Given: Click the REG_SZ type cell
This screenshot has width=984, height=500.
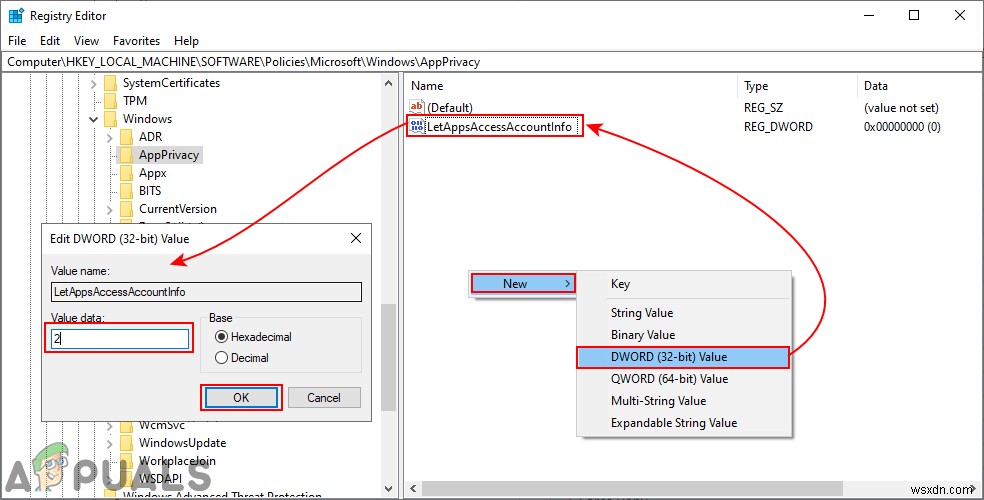Looking at the screenshot, I should pos(763,108).
